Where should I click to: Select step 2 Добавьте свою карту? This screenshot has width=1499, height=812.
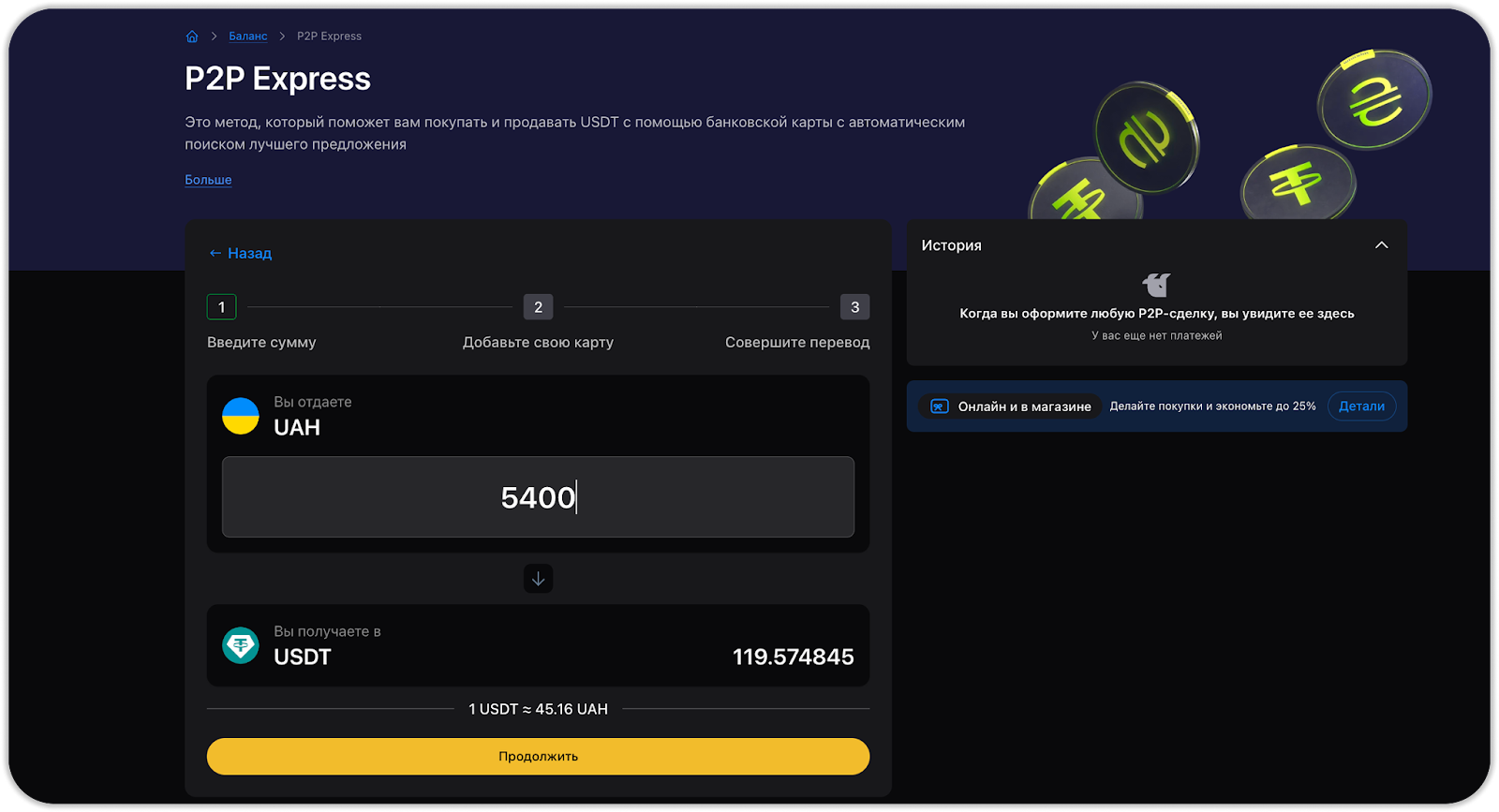tap(538, 307)
